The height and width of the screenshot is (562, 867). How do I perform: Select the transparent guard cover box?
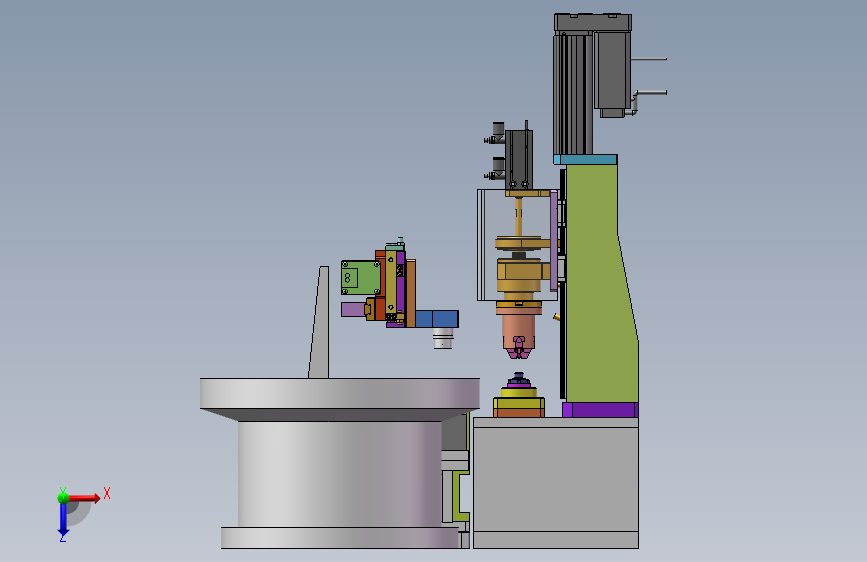tap(517, 245)
